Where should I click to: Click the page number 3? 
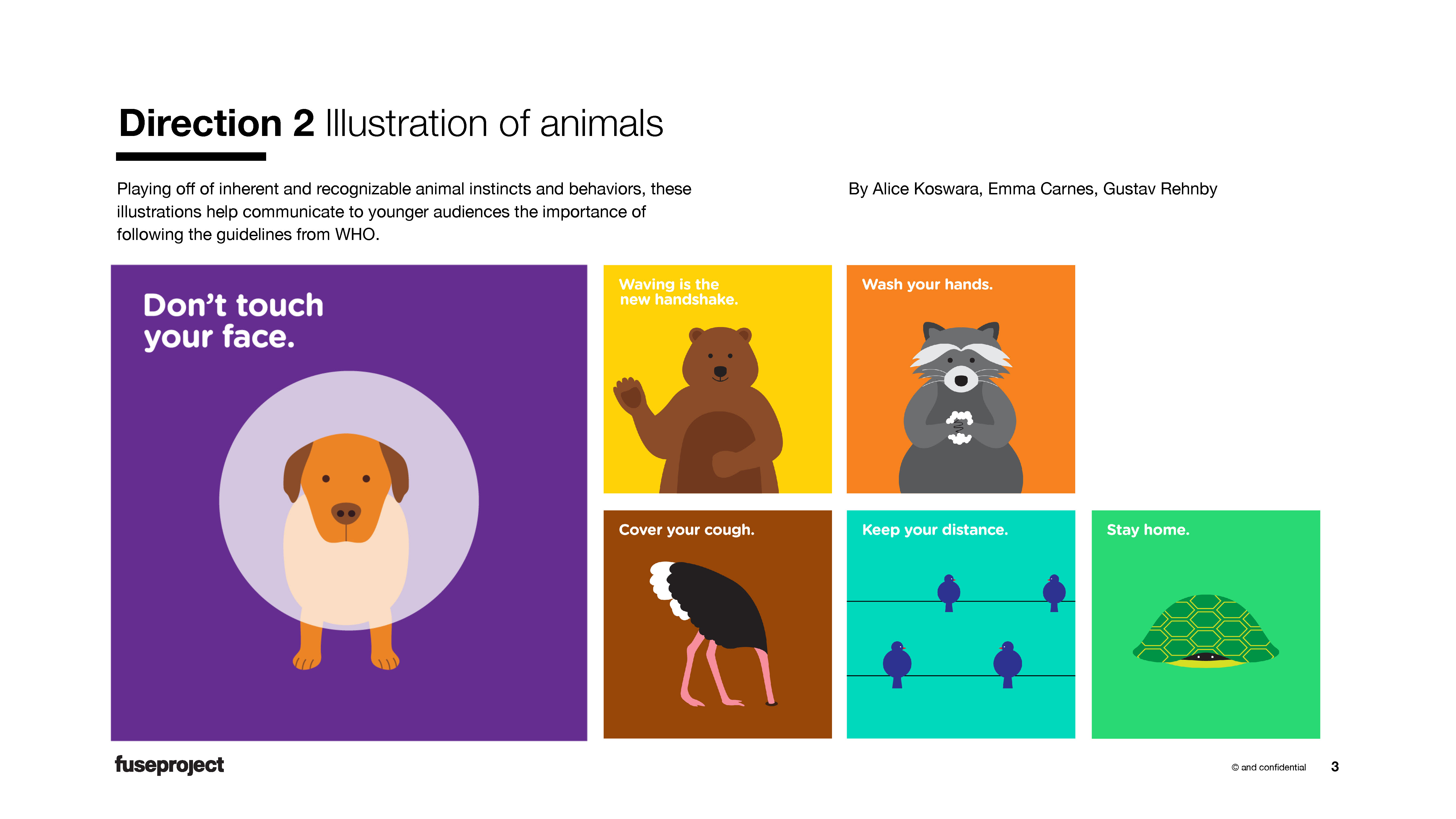[x=1335, y=766]
